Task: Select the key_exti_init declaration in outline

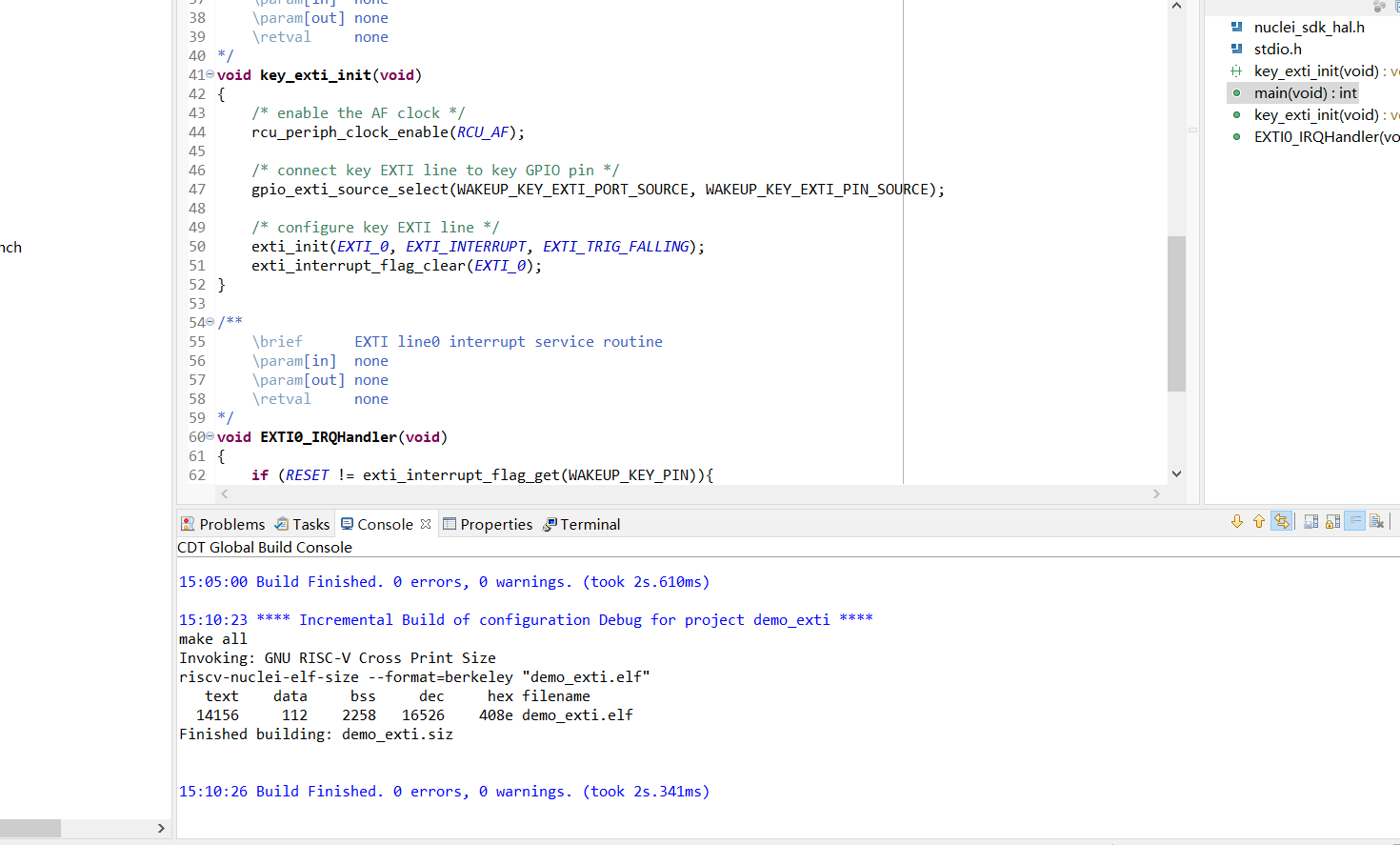Action: pyautogui.click(x=1315, y=70)
